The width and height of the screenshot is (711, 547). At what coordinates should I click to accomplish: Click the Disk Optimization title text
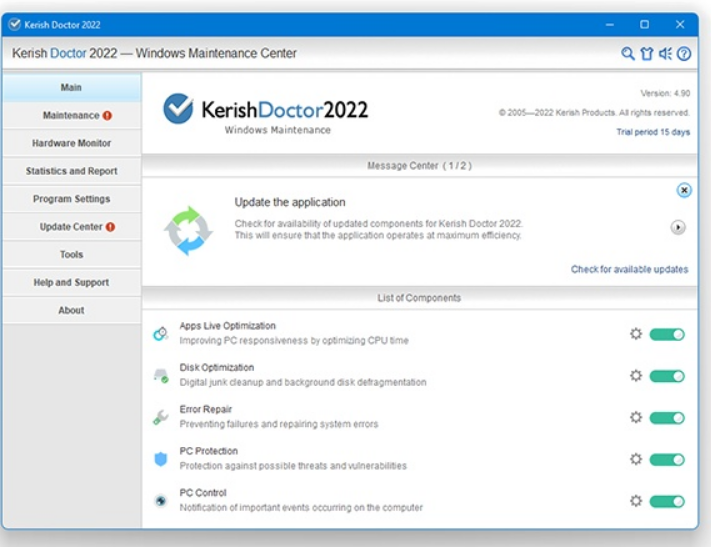pyautogui.click(x=217, y=367)
